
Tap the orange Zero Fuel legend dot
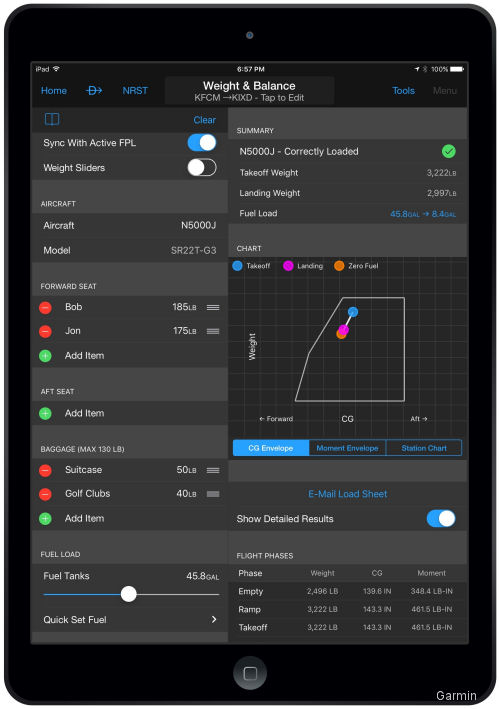[x=339, y=266]
